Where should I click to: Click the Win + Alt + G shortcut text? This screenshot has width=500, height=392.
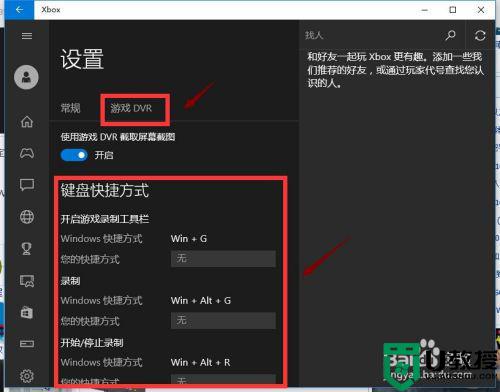point(201,300)
